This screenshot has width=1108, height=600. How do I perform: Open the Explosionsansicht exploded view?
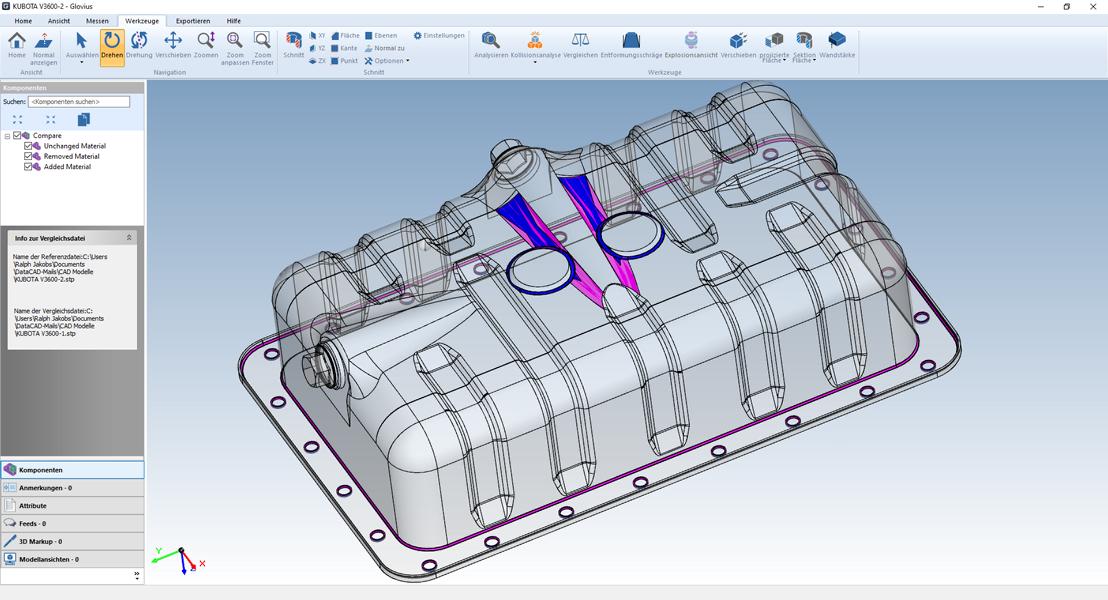click(691, 46)
